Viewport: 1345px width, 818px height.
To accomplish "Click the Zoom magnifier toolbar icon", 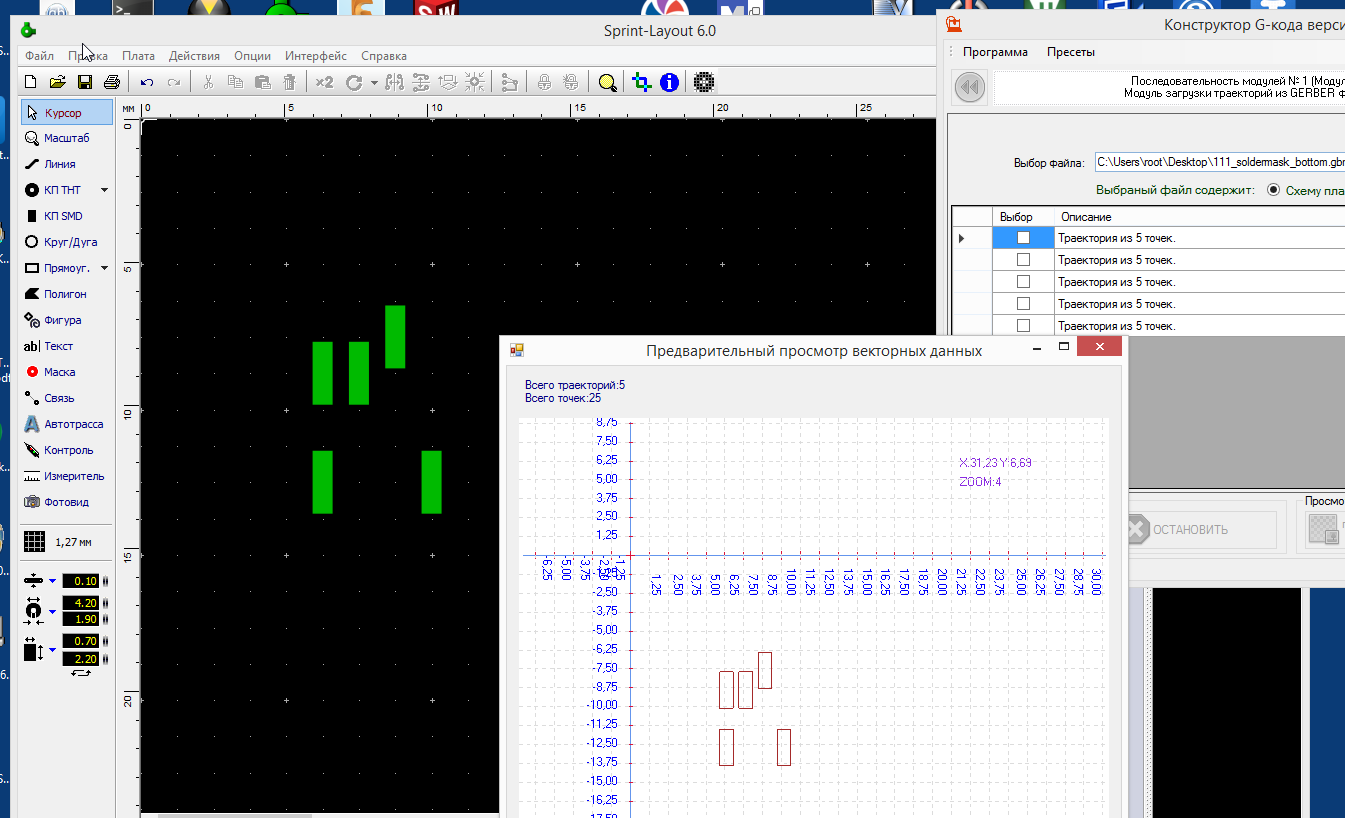I will coord(607,82).
